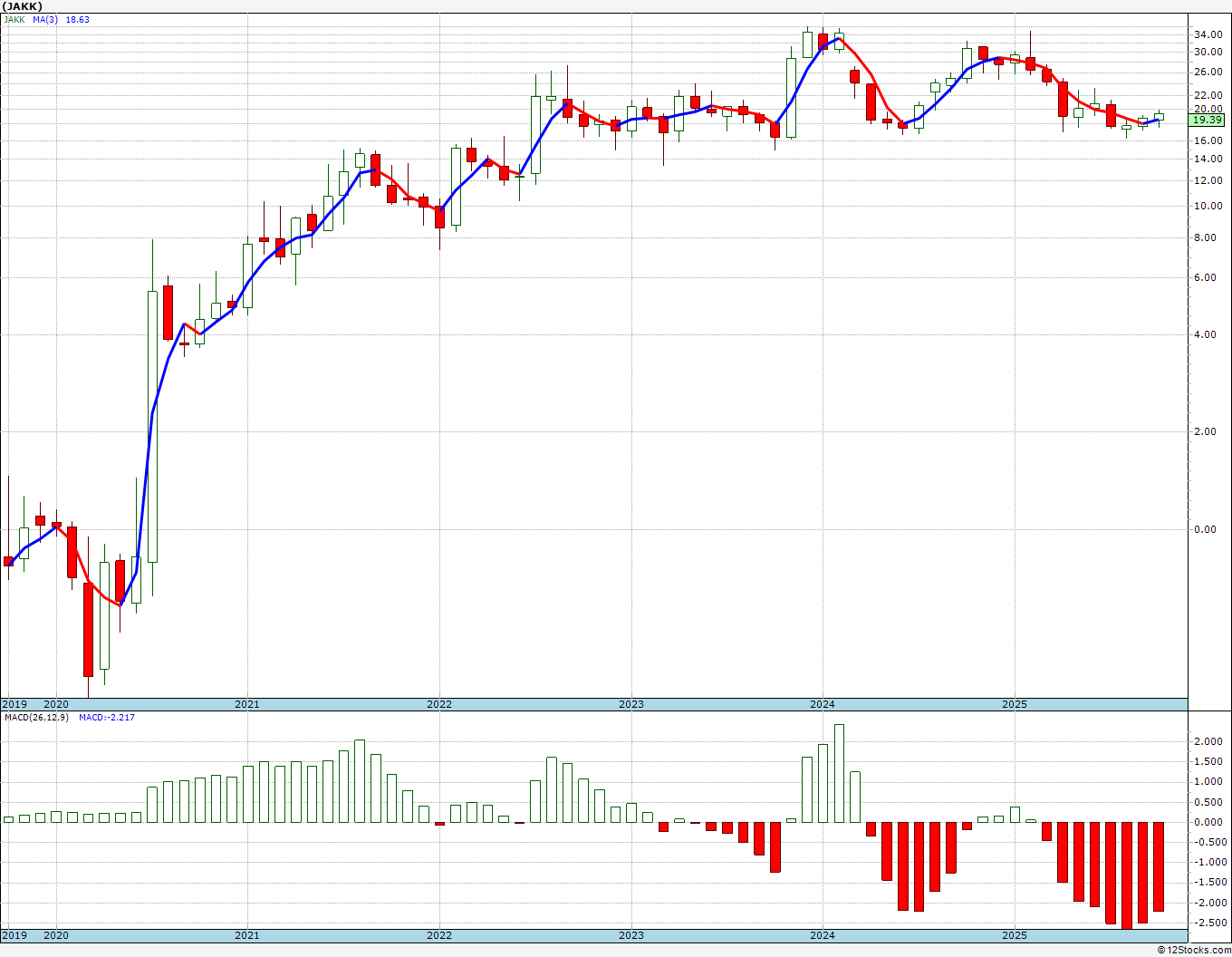This screenshot has width=1232, height=957.
Task: Select "-2.500" on the MACD axis
Action: click(x=1209, y=923)
